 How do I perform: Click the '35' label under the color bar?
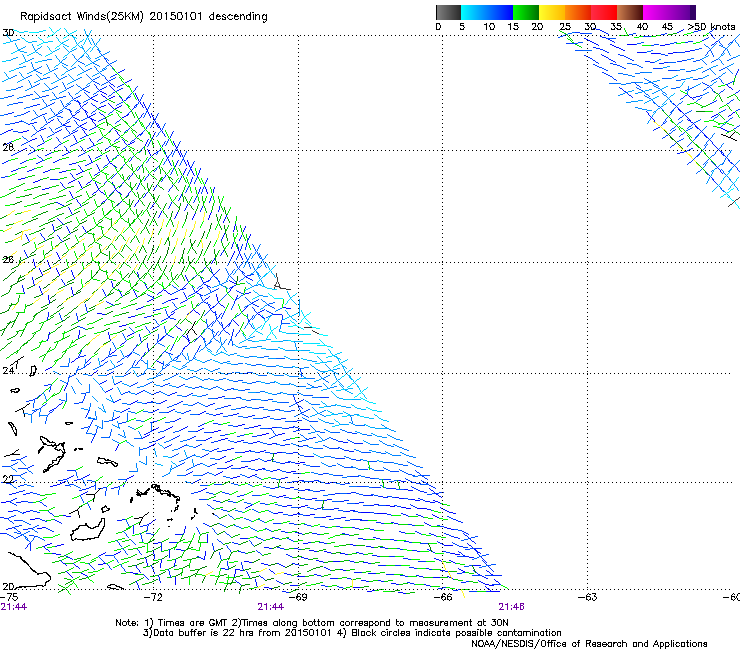(616, 27)
